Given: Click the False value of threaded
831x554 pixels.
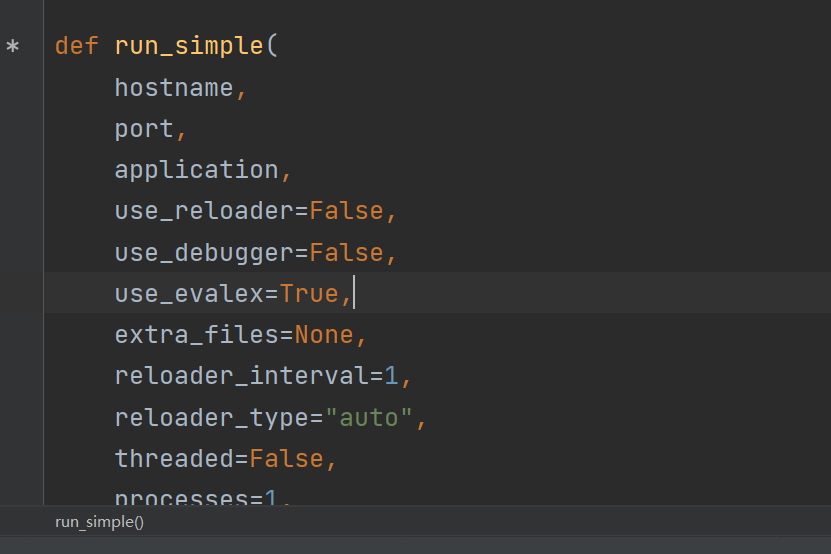Looking at the screenshot, I should tap(286, 459).
